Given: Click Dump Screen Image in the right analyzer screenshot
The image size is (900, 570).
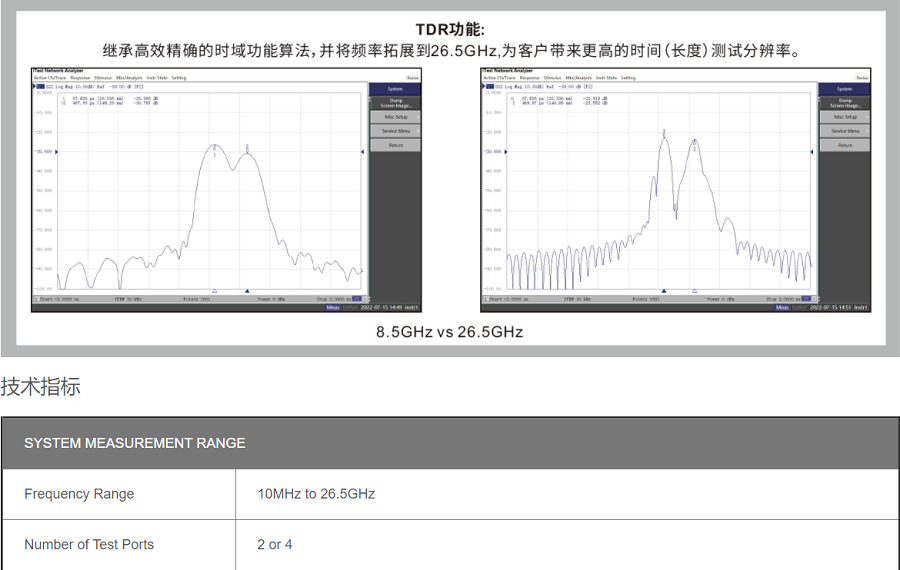Looking at the screenshot, I should [x=845, y=103].
